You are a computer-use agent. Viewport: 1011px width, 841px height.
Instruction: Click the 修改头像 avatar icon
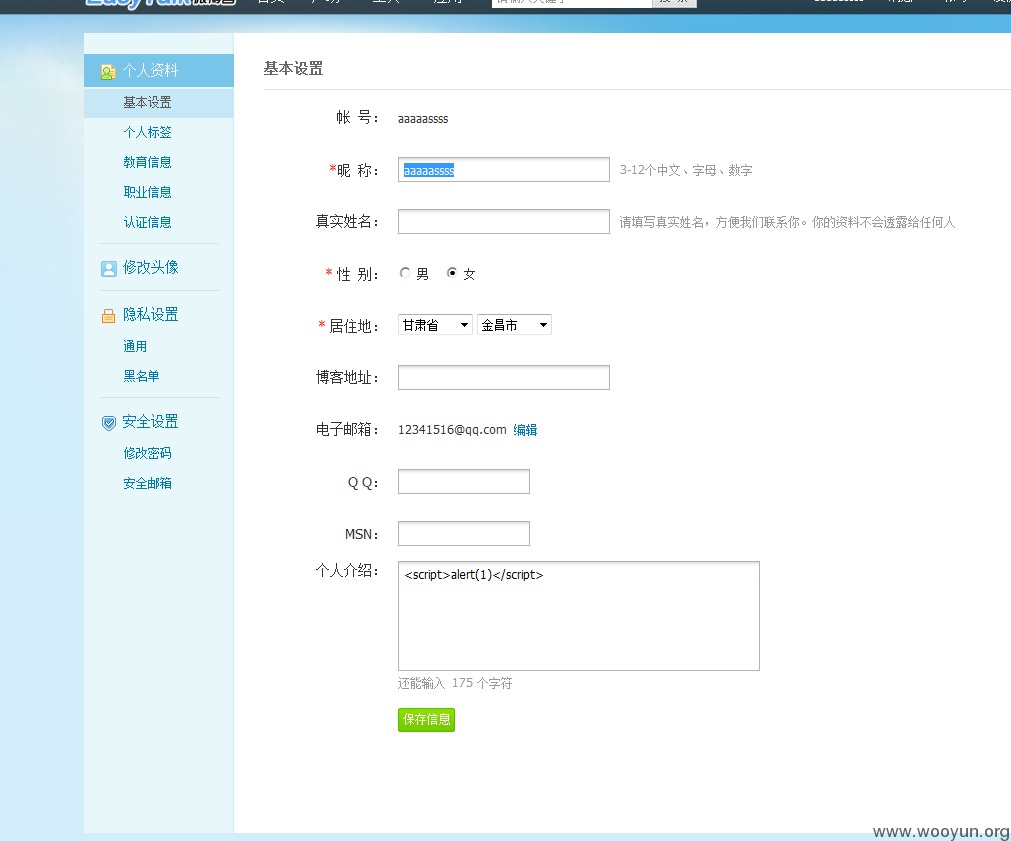[x=108, y=268]
